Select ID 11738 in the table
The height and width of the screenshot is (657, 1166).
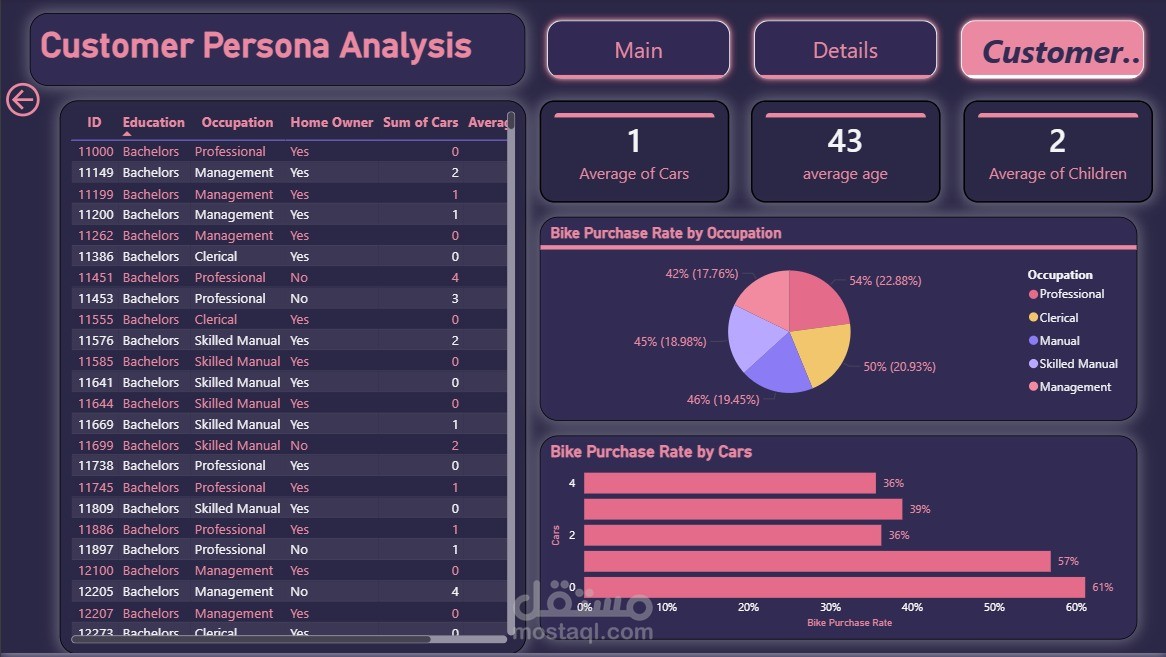[x=96, y=466]
